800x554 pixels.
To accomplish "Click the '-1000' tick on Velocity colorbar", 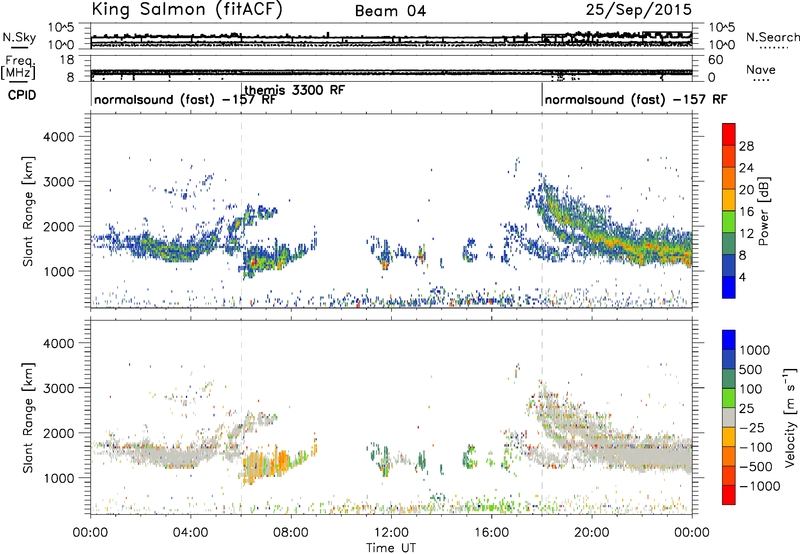I will (759, 486).
